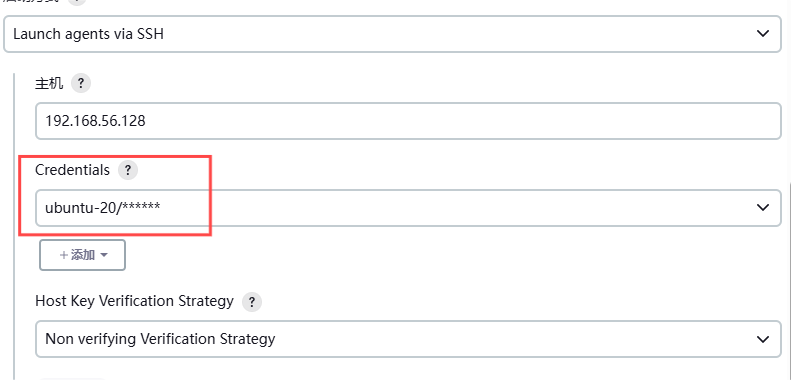Open the Non verifying Verification Strategy list

pos(408,339)
